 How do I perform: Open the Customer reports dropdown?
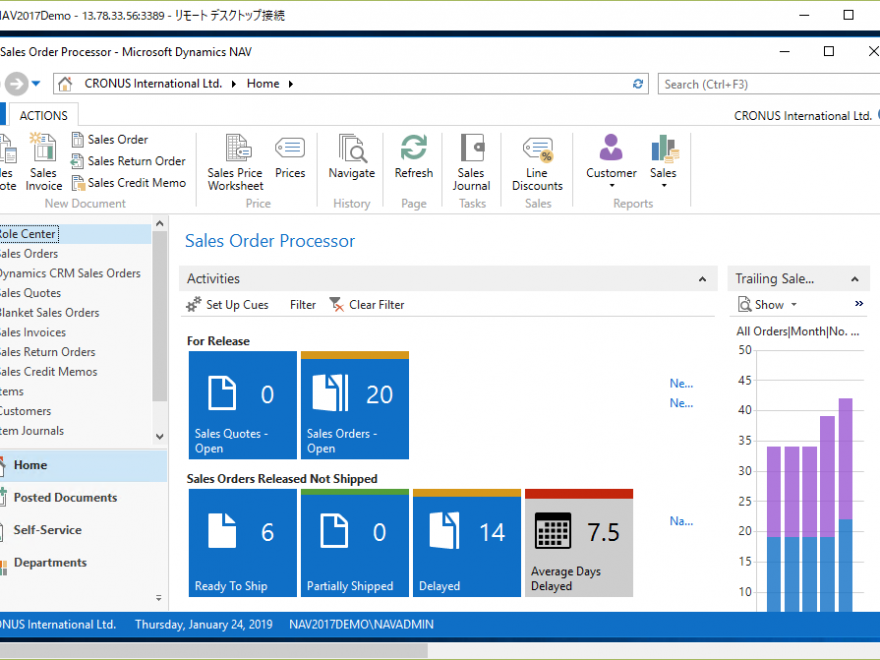(611, 162)
